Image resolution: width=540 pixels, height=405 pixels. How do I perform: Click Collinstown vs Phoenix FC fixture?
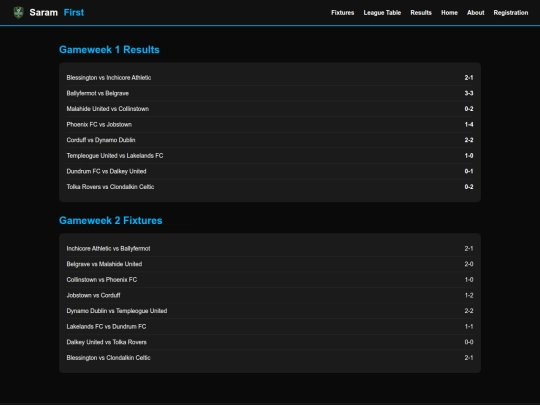[x=270, y=280]
